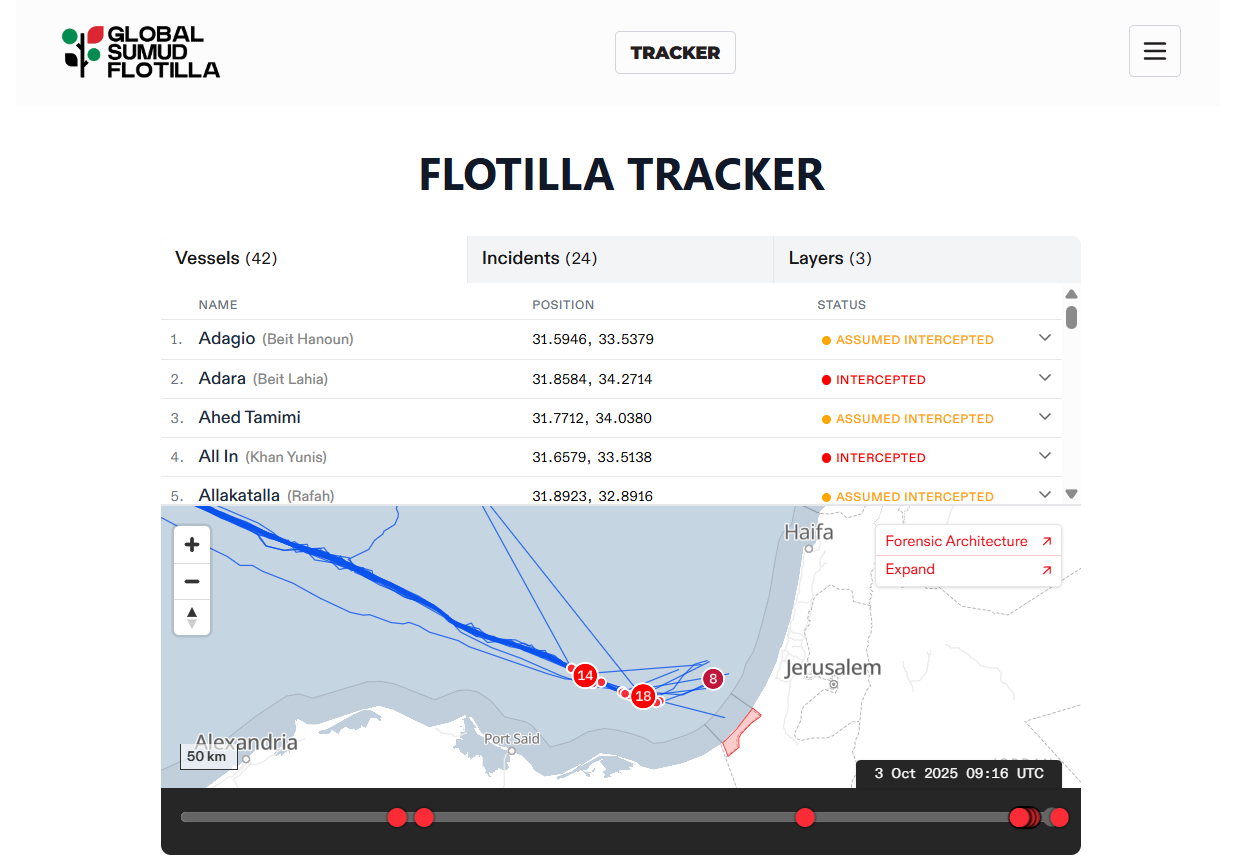Image resolution: width=1257 pixels, height=861 pixels.
Task: Open the hamburger menu
Action: pos(1154,51)
